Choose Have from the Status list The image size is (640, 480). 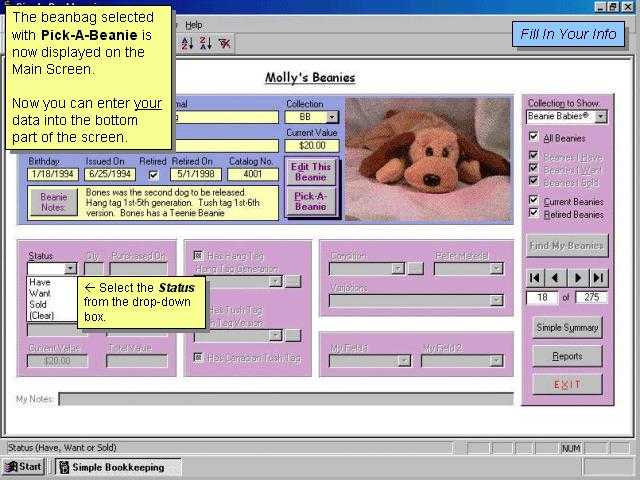[x=40, y=283]
